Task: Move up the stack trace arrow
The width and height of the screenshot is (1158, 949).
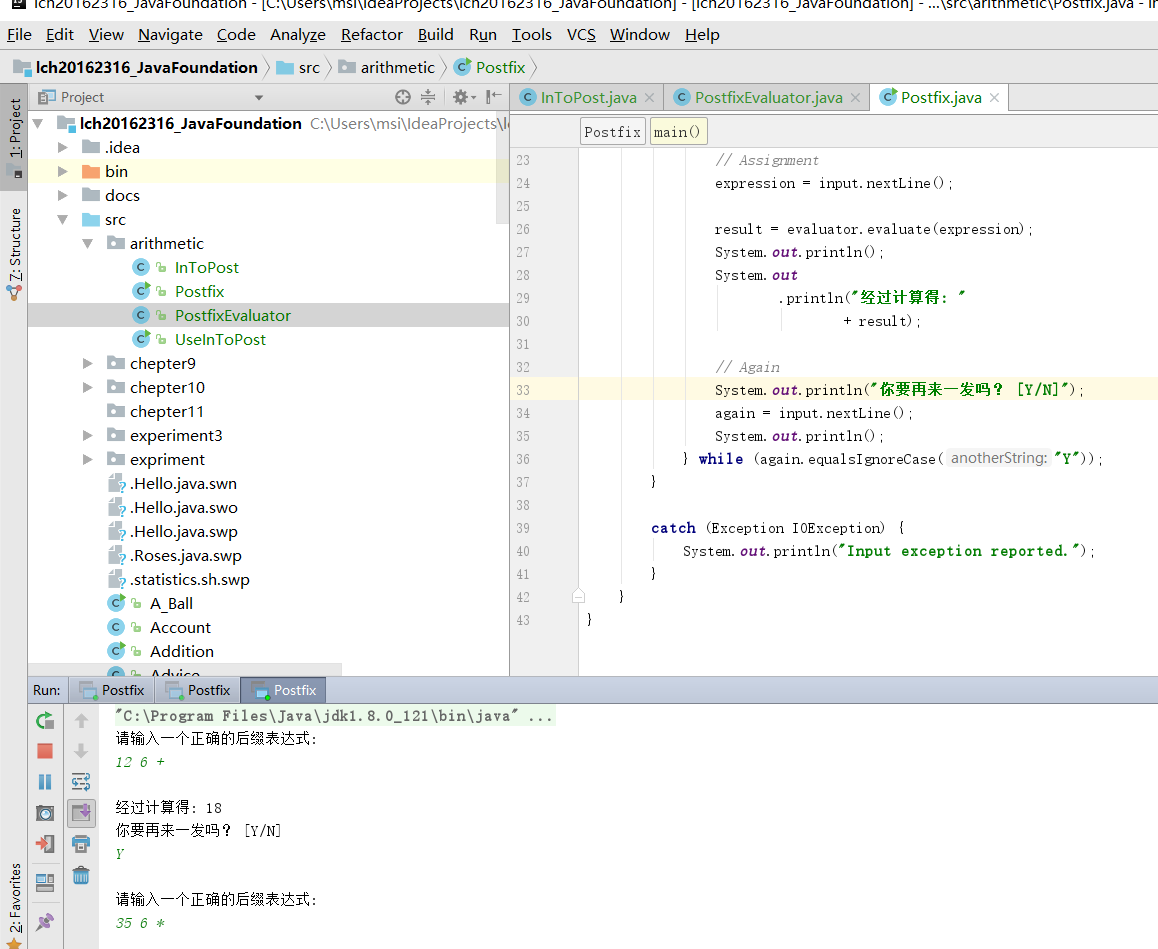Action: [x=81, y=720]
